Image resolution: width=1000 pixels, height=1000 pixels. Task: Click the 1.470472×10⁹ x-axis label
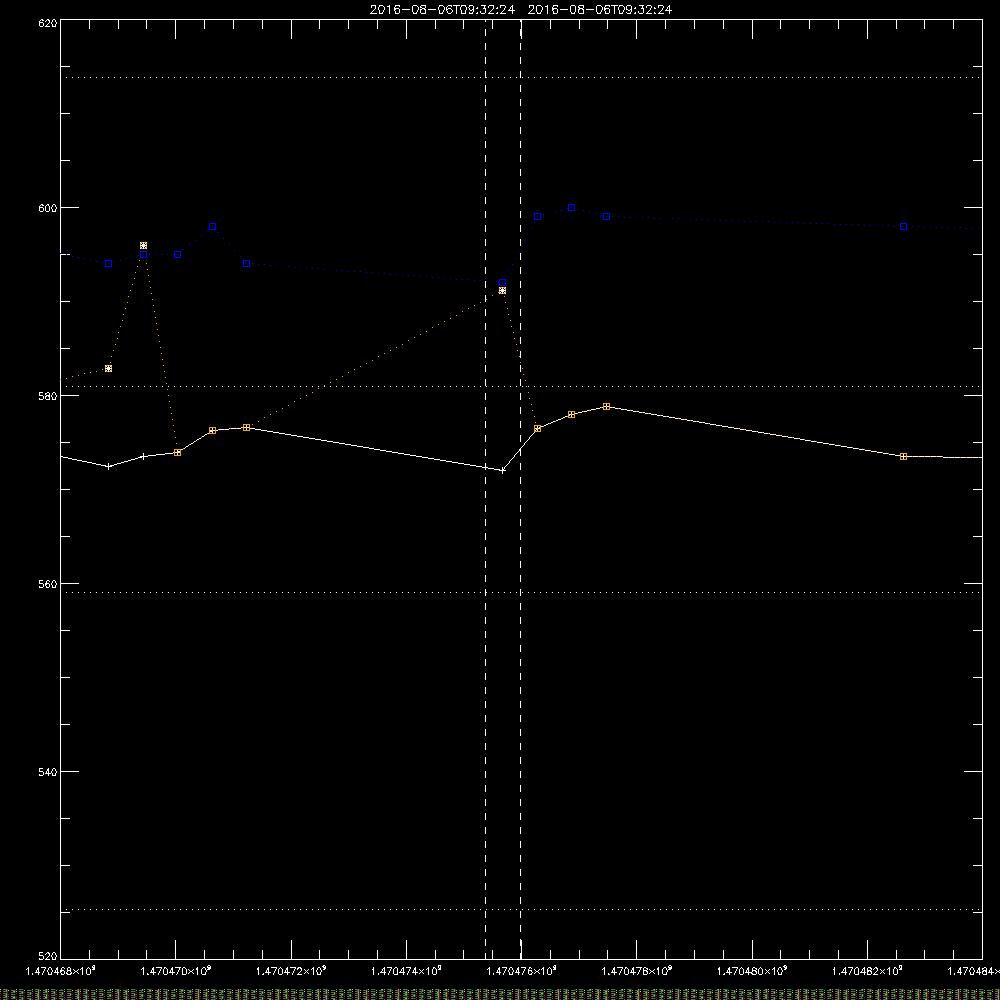(x=291, y=971)
